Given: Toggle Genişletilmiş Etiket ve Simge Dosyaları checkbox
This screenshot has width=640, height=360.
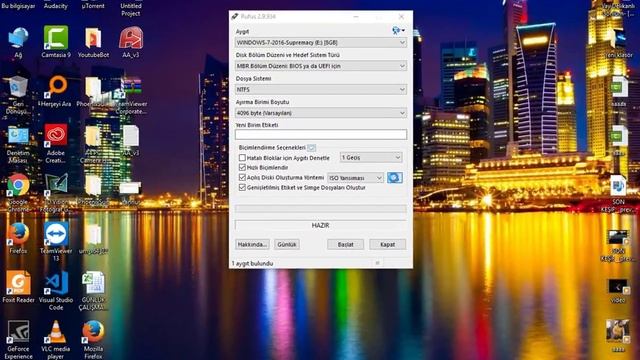Looking at the screenshot, I should point(242,187).
